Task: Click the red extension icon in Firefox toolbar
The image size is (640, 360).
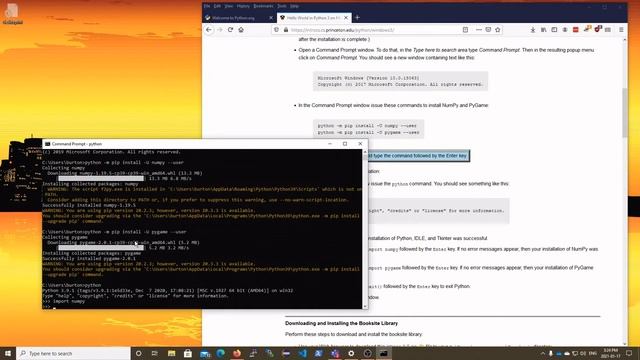Action: coord(576,30)
